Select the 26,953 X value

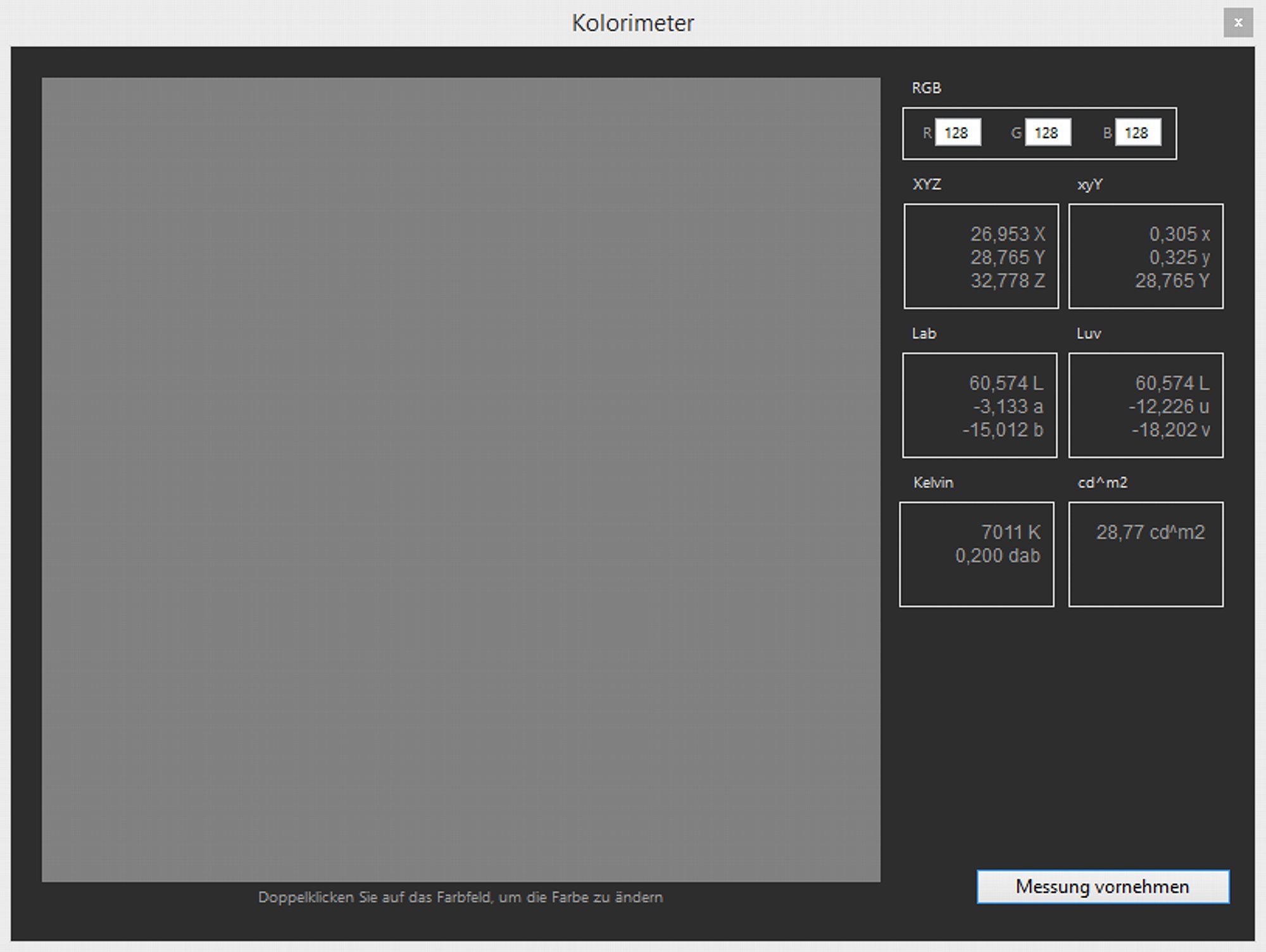pos(1008,234)
